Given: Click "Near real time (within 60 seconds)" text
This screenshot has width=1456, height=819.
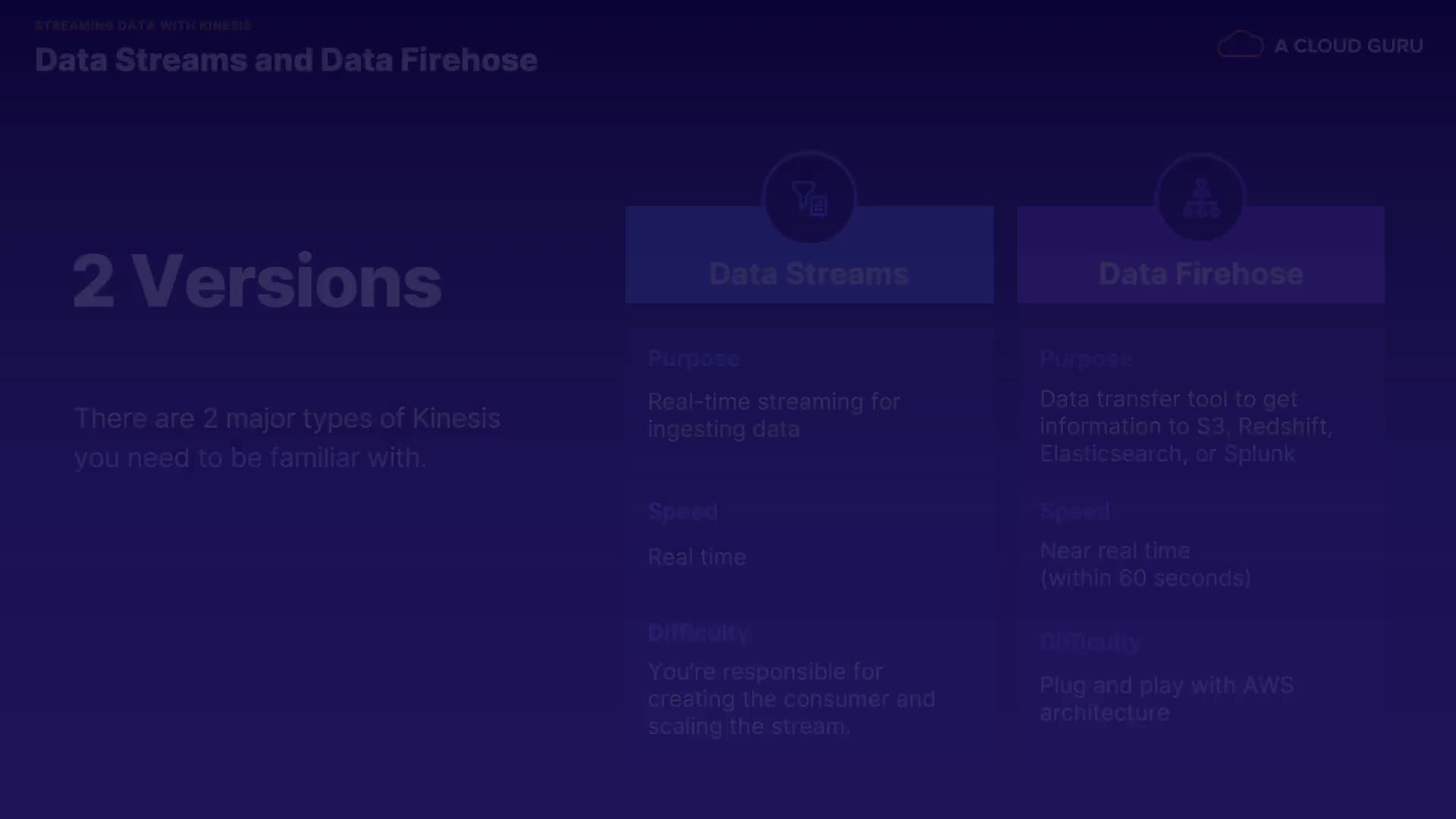Looking at the screenshot, I should click(x=1145, y=564).
